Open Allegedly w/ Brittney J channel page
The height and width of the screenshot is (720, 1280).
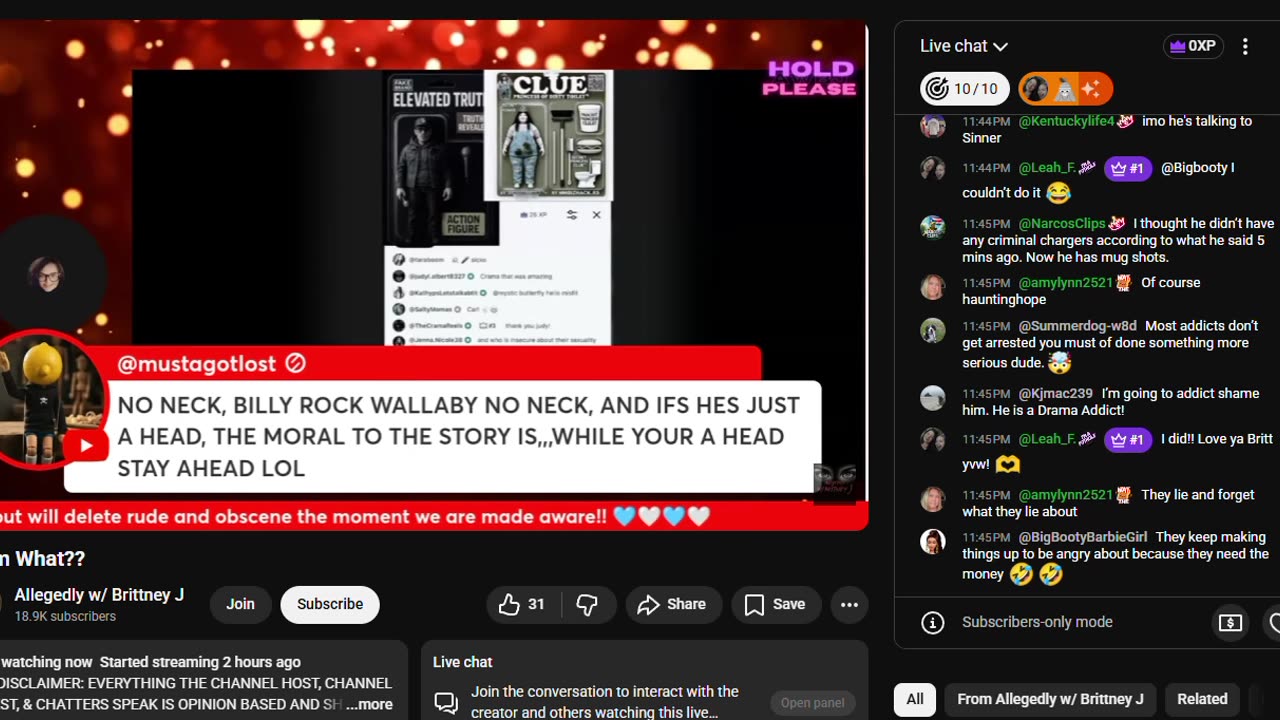coord(99,595)
